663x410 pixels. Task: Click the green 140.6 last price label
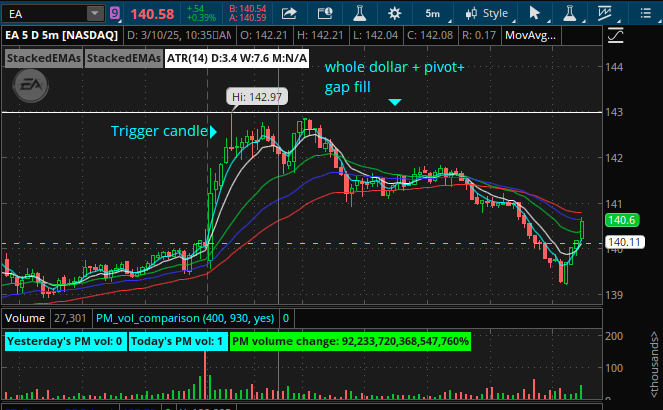(622, 220)
